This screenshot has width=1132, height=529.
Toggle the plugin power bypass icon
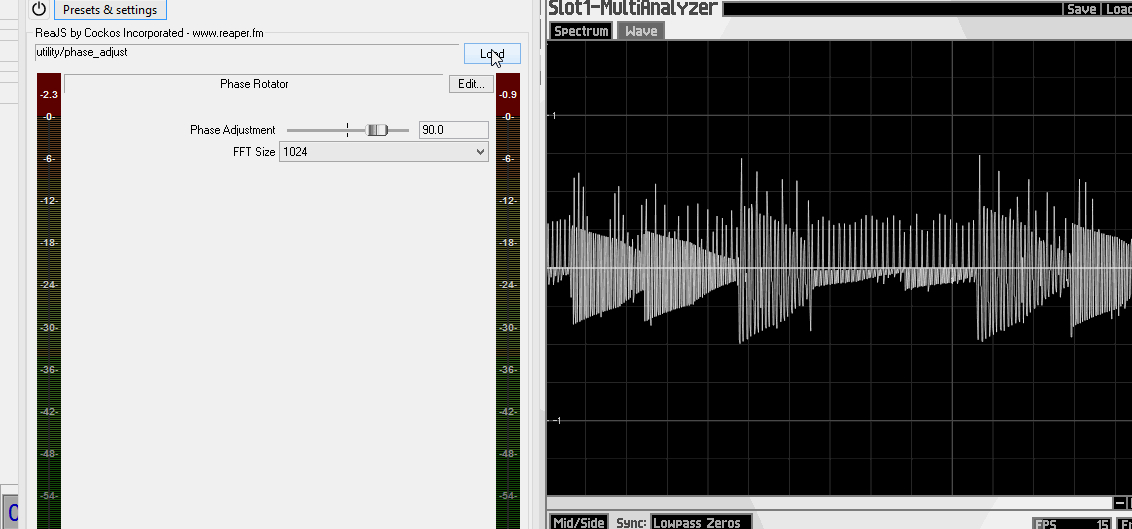tap(39, 9)
